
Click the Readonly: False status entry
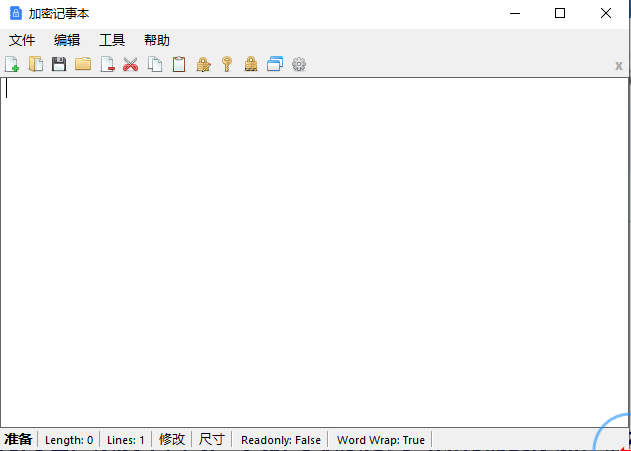click(x=281, y=440)
